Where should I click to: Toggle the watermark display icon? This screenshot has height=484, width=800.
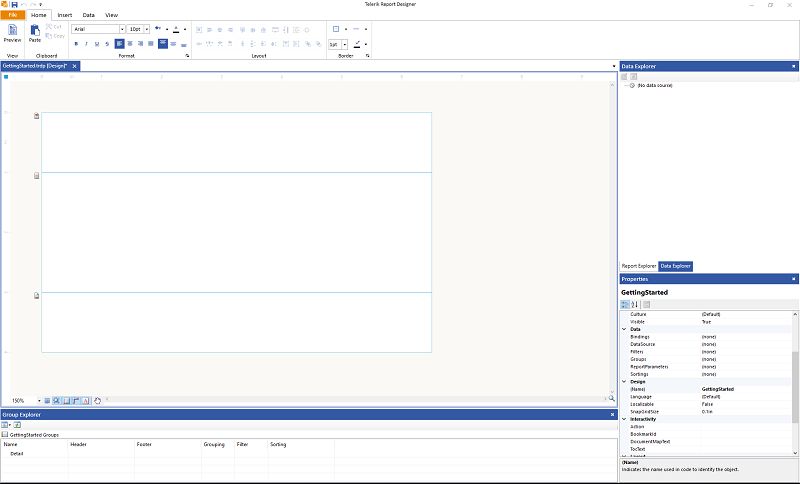pos(86,401)
